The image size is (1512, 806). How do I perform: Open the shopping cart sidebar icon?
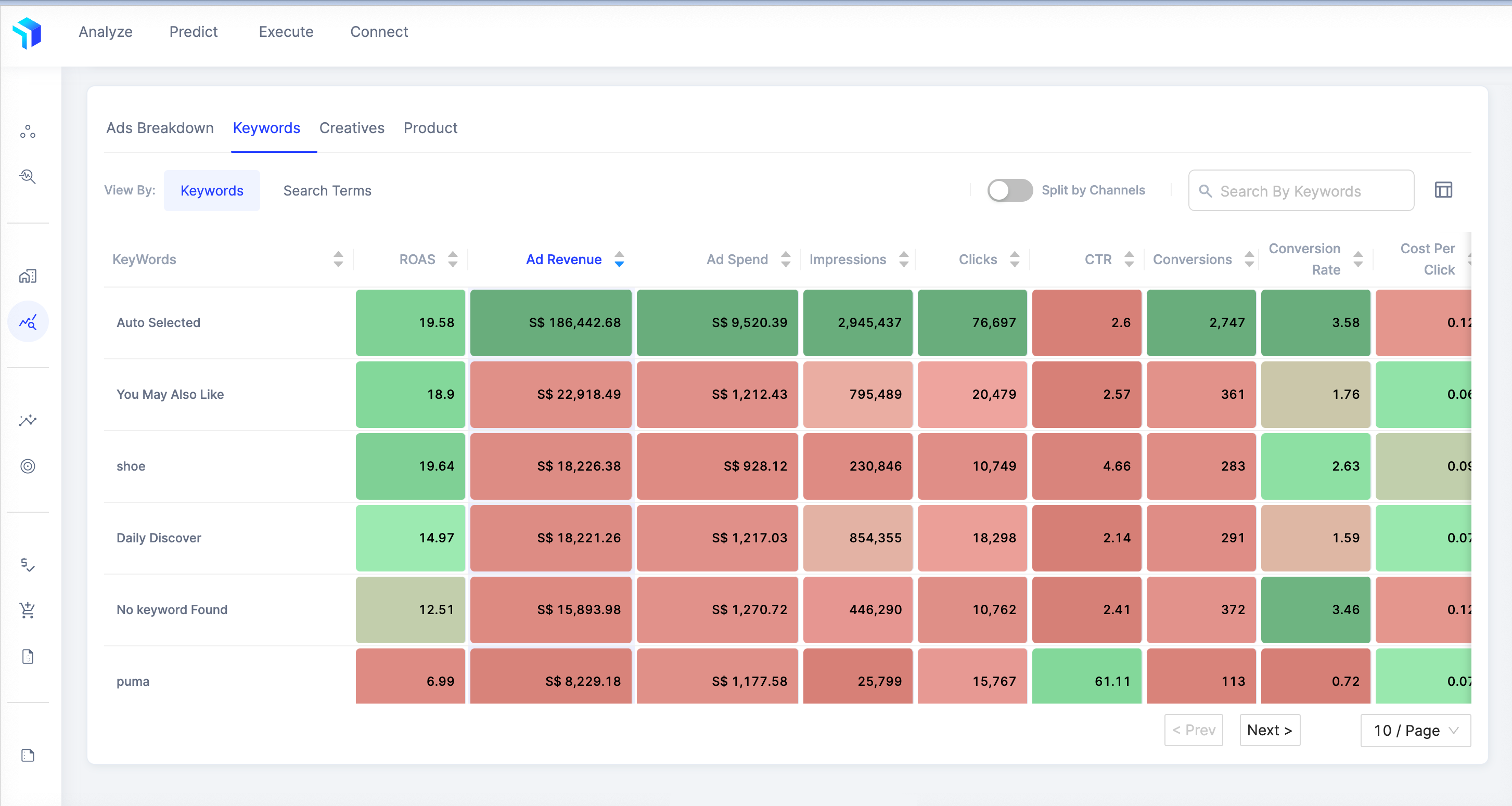click(x=28, y=610)
